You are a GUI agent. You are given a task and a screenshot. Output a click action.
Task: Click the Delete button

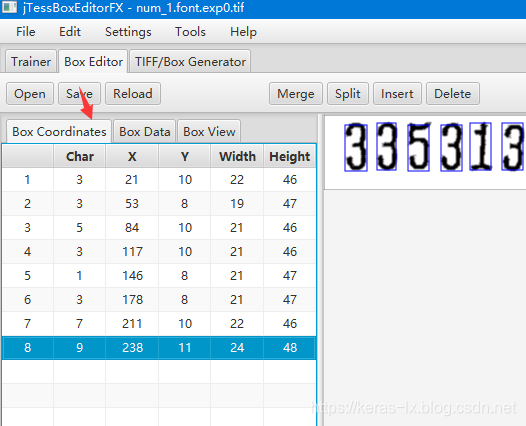coord(453,94)
